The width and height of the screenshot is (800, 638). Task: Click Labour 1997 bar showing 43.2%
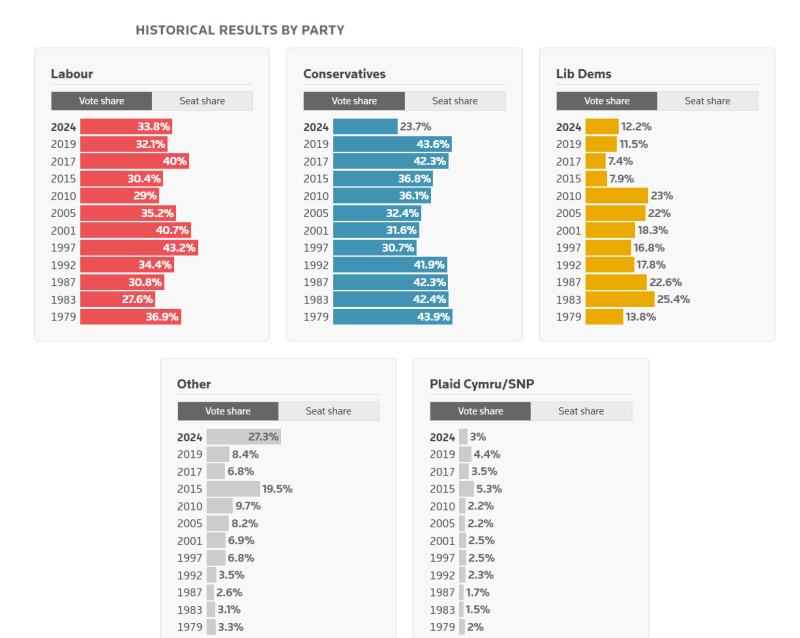pos(139,248)
